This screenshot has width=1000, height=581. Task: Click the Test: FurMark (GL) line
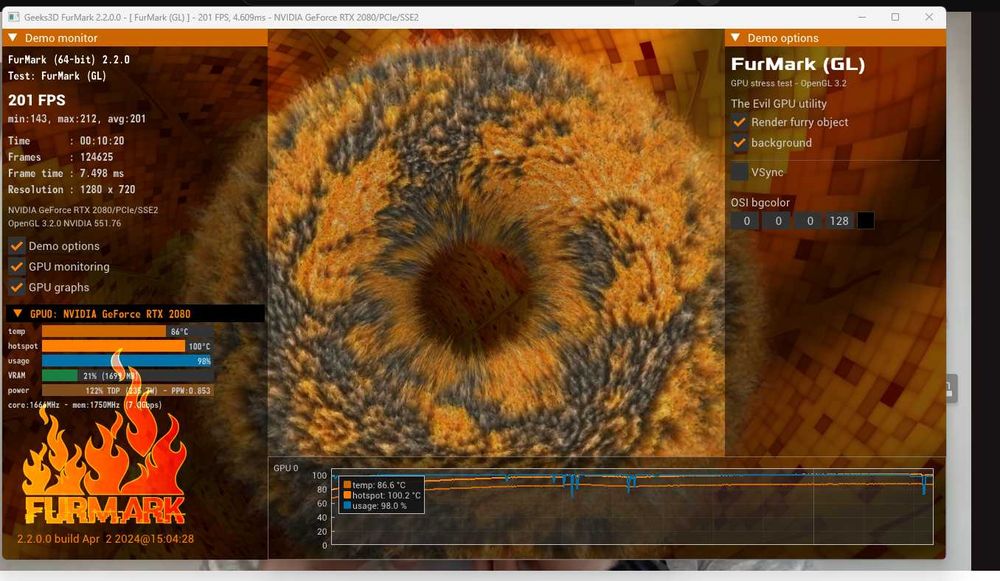pos(57,76)
